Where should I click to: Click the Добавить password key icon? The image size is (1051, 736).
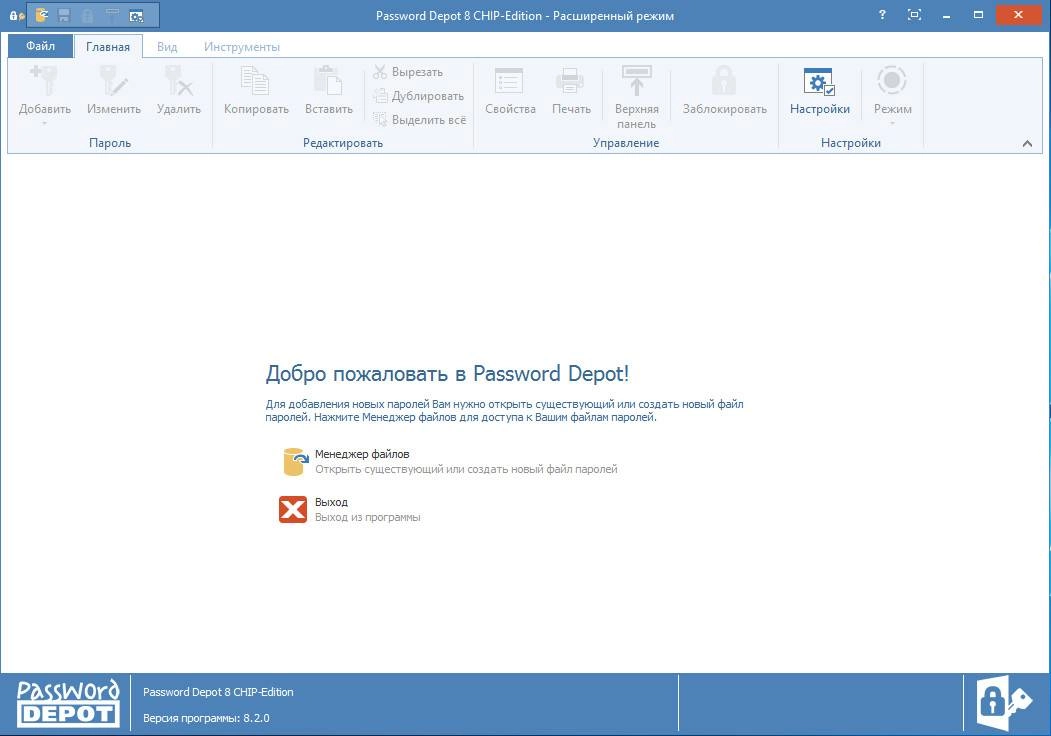click(x=44, y=81)
